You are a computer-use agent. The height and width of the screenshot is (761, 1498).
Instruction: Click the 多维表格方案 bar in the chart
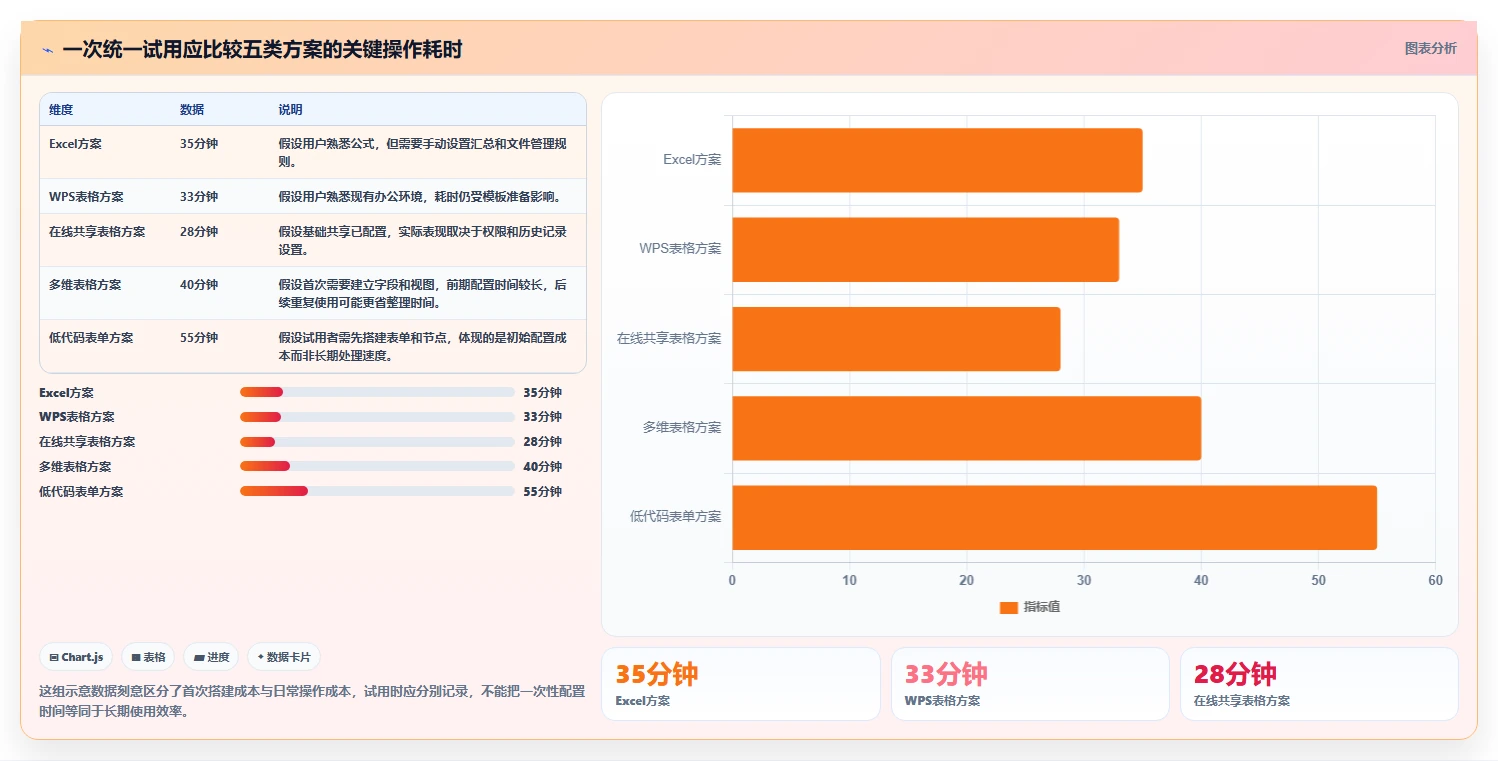[967, 428]
